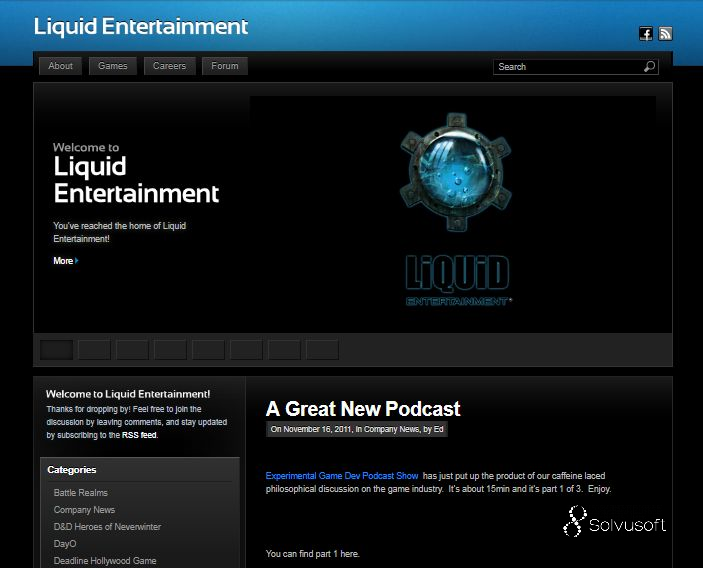Open D&D Heroes of Neverwinter category
Screen dimensions: 703x568
tap(107, 527)
